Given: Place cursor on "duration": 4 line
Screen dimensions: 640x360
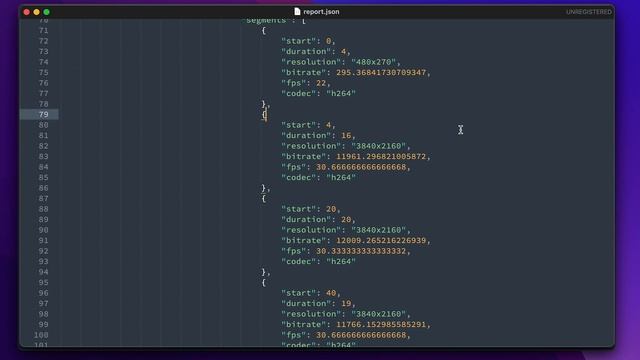Looking at the screenshot, I should 316,51.
